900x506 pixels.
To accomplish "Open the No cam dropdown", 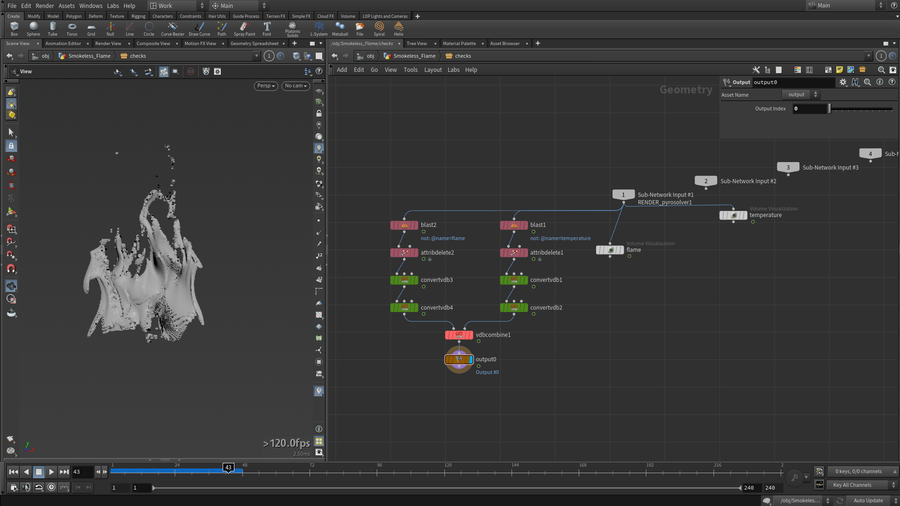I will pyautogui.click(x=295, y=86).
